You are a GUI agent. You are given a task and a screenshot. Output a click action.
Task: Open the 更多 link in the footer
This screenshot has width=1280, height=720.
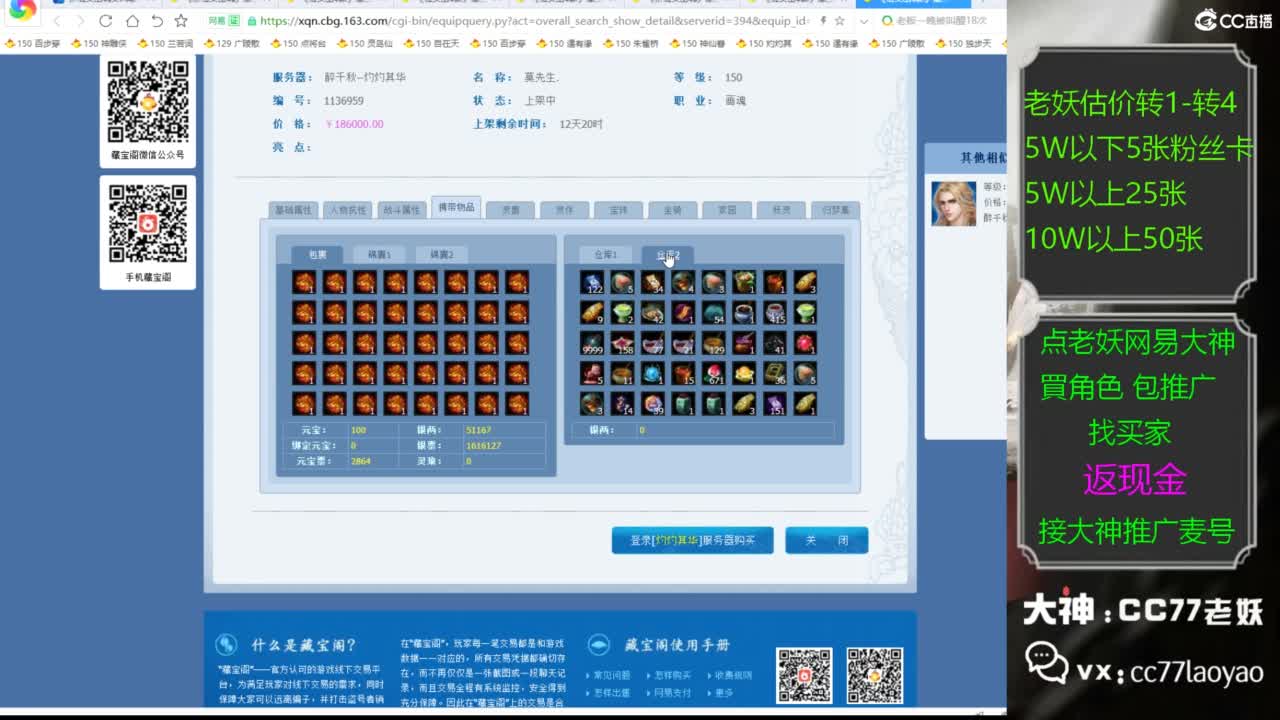click(x=724, y=693)
